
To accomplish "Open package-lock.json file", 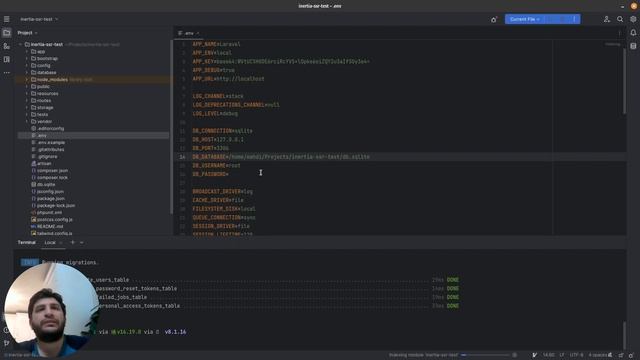I will 53,205.
